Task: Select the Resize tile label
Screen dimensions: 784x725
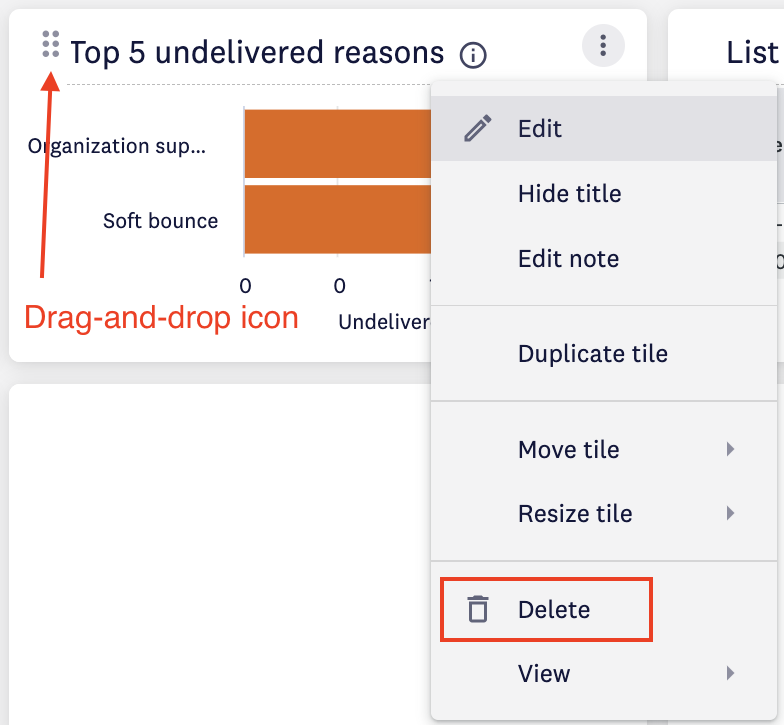Action: pyautogui.click(x=575, y=514)
